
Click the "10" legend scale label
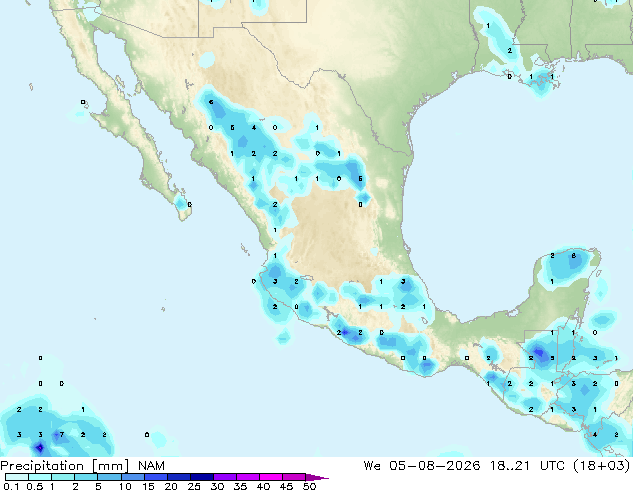pyautogui.click(x=125, y=486)
